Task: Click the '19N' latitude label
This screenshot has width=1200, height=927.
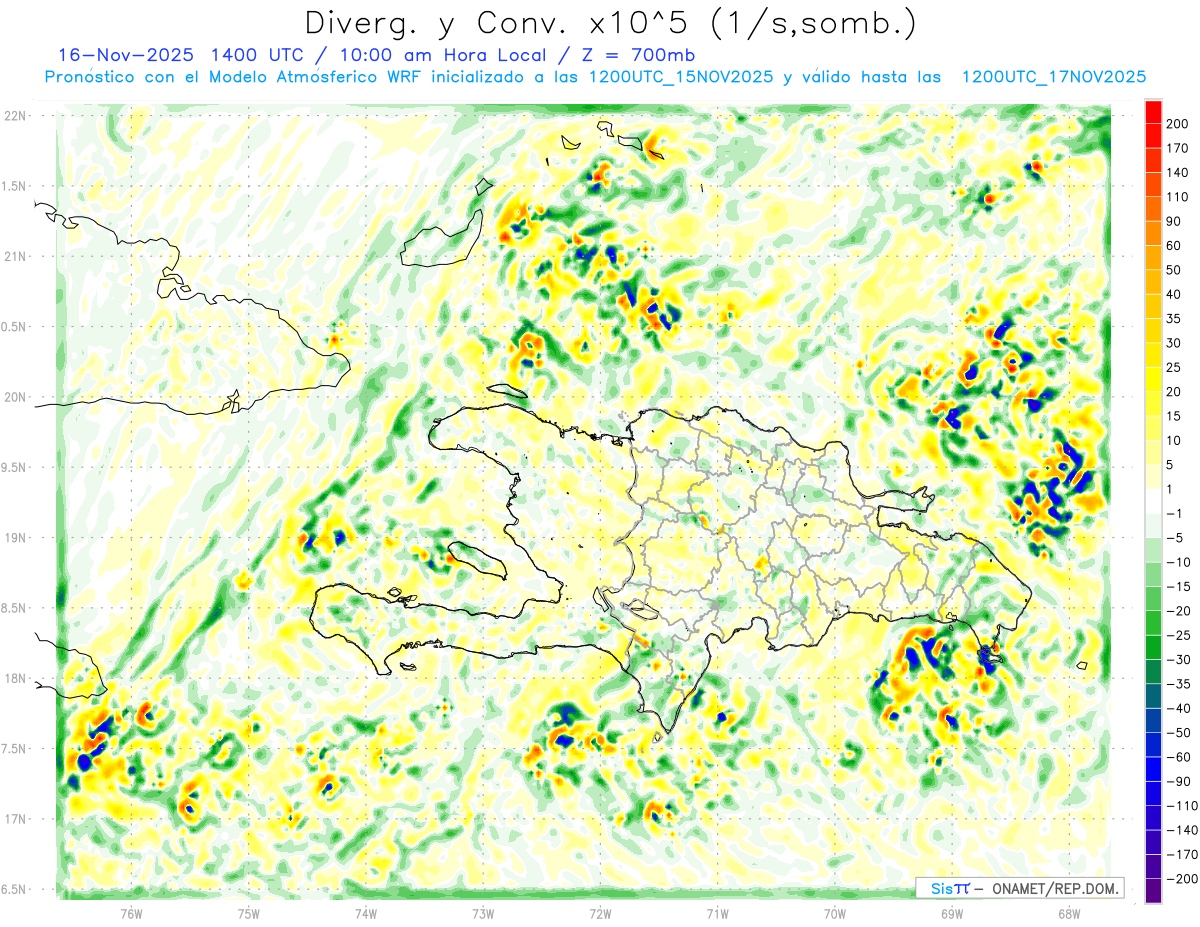Action: coord(16,538)
